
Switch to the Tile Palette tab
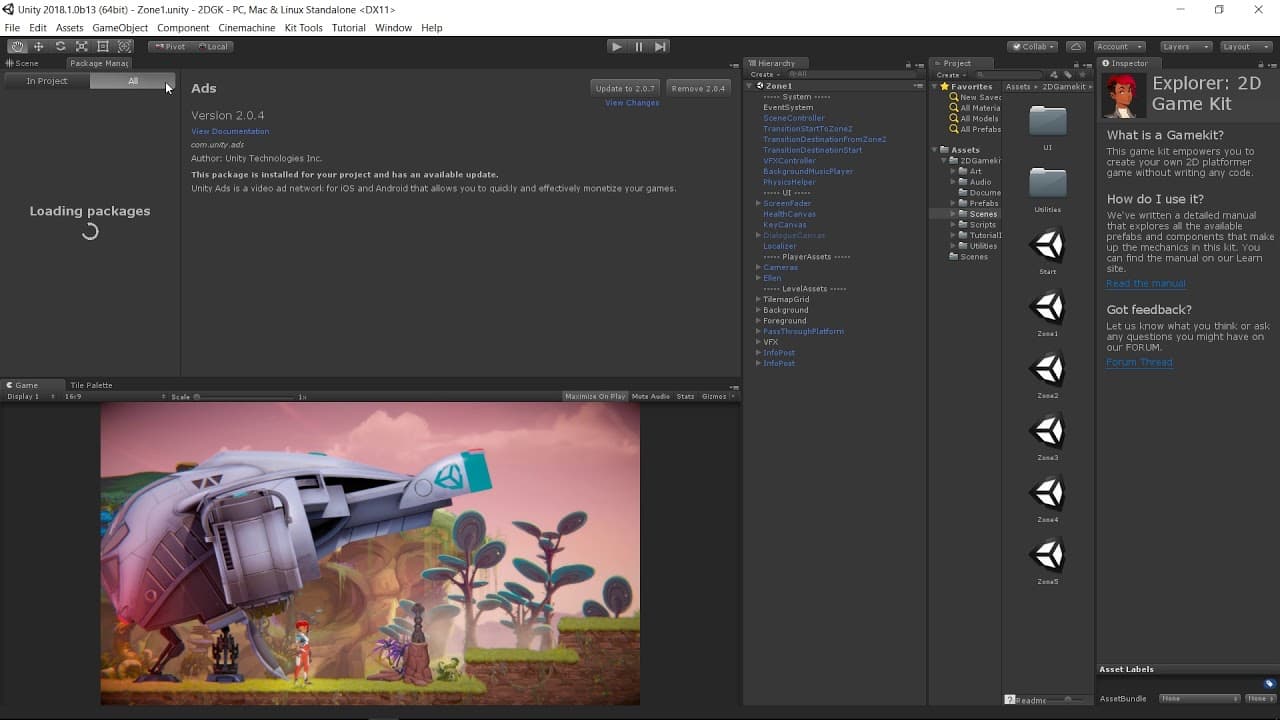91,385
